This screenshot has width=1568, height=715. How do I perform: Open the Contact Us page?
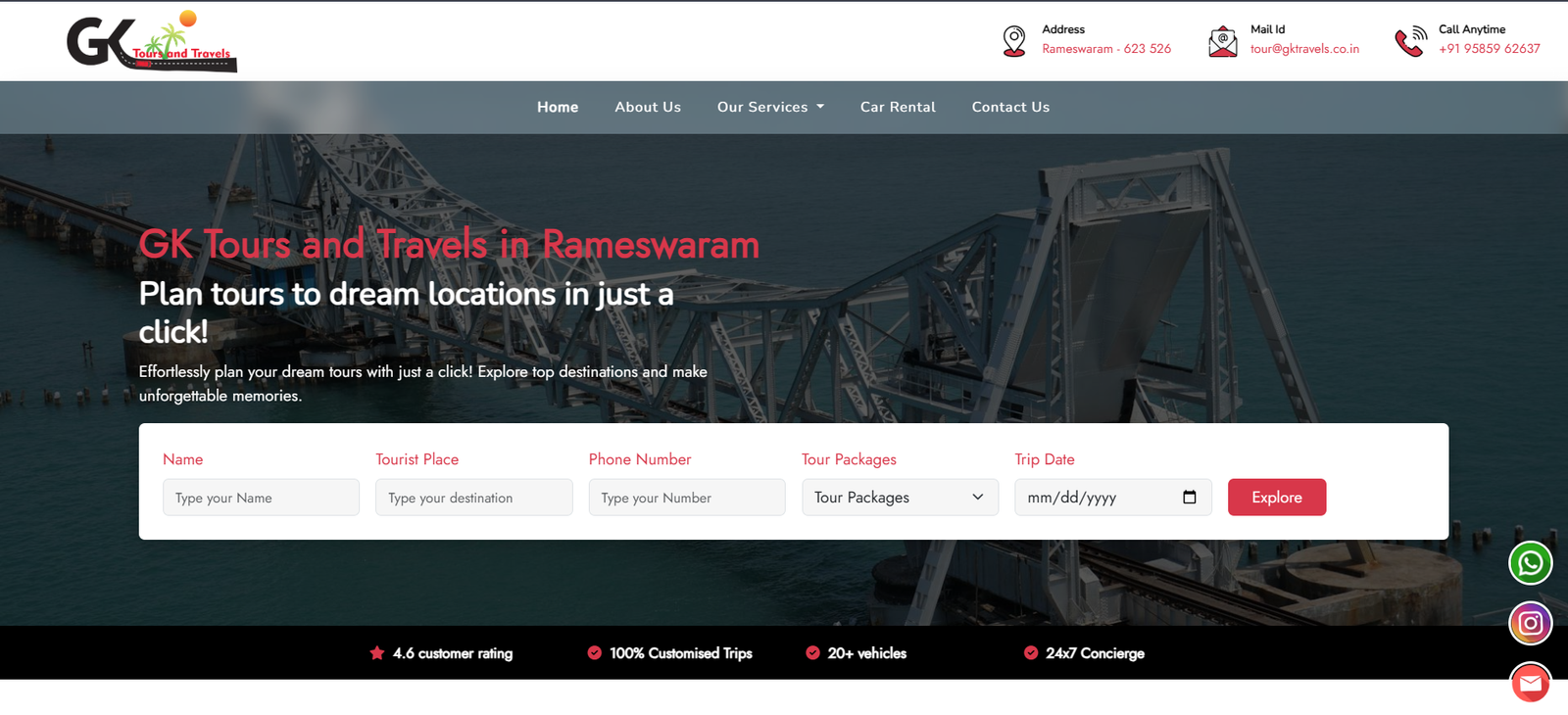(1010, 107)
